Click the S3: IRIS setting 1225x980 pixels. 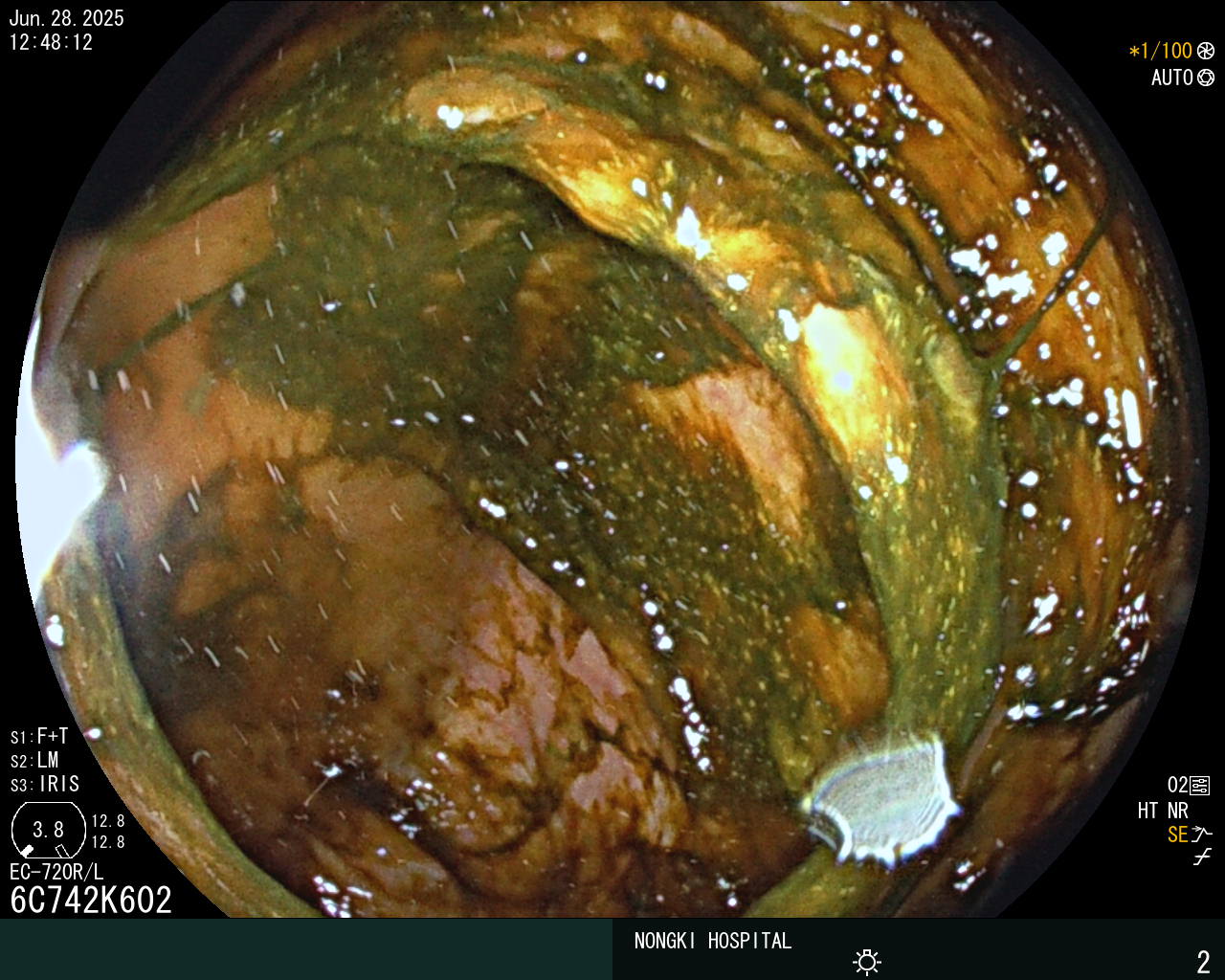(x=45, y=784)
